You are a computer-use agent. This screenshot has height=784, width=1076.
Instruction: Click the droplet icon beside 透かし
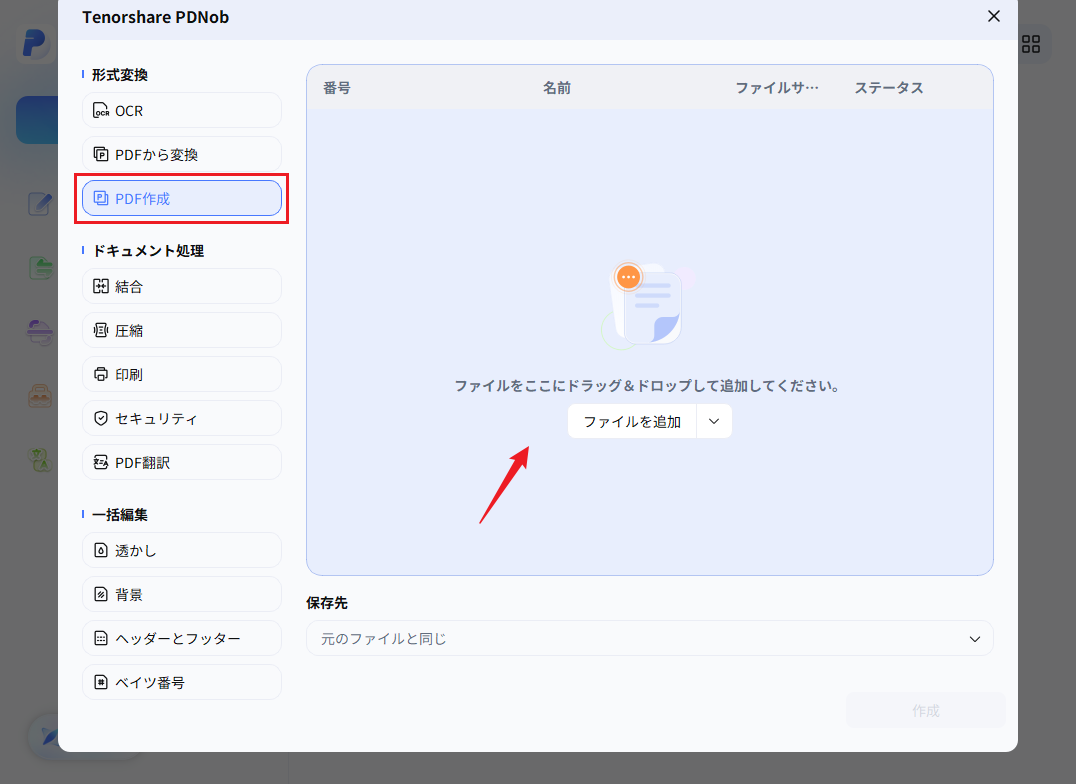101,550
